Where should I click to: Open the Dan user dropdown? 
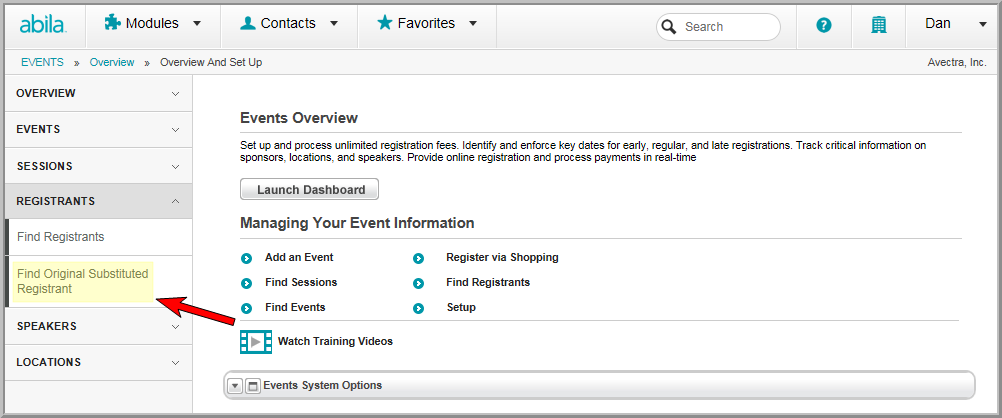[956, 24]
